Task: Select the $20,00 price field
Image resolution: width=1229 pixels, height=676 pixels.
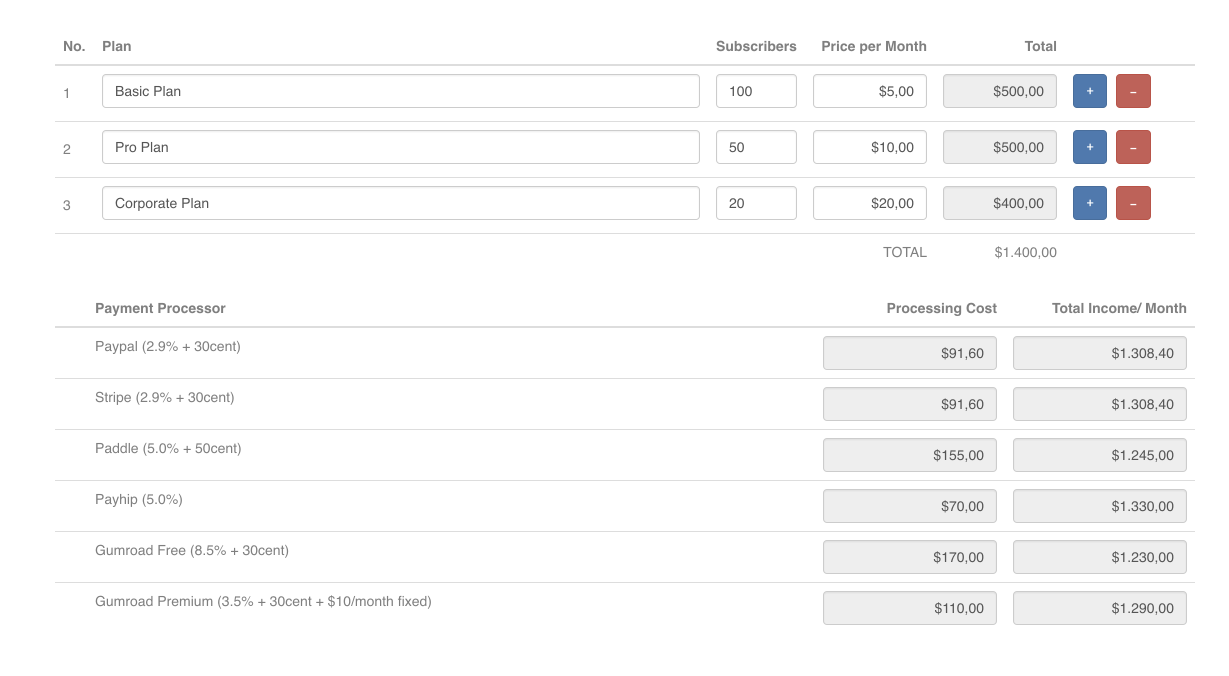Action: (x=869, y=202)
